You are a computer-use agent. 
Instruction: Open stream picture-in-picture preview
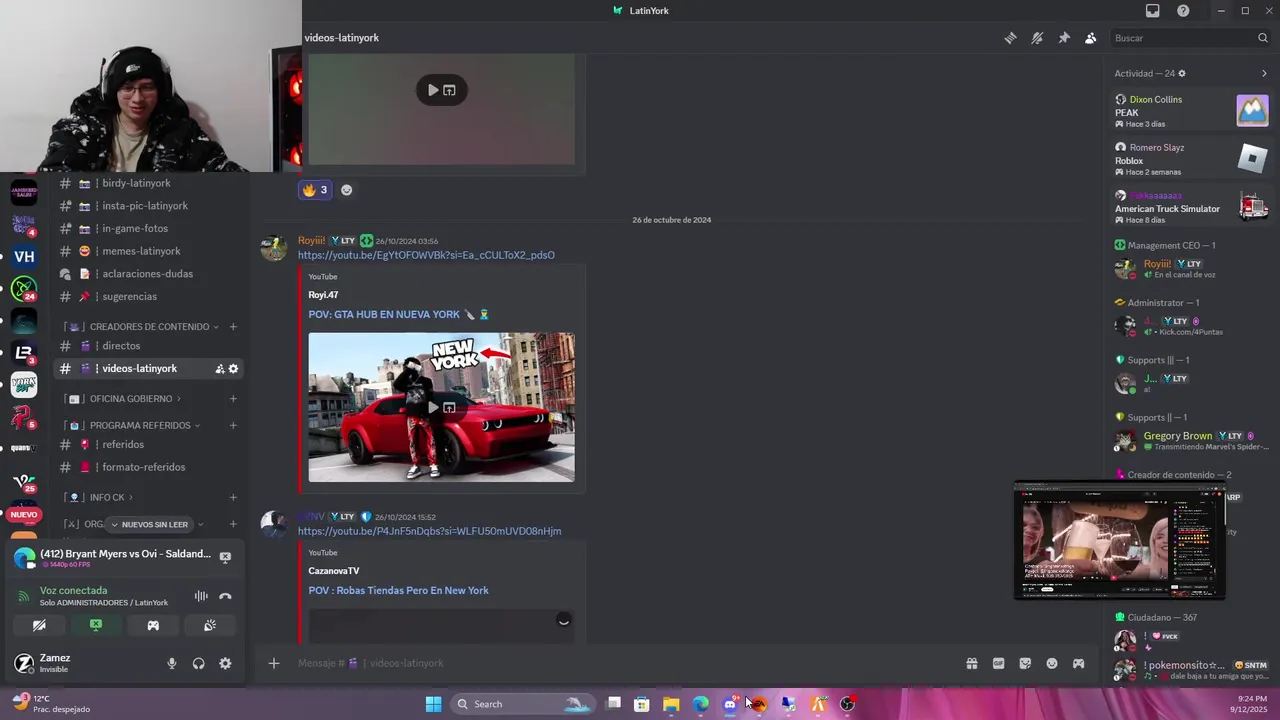[x=1120, y=540]
